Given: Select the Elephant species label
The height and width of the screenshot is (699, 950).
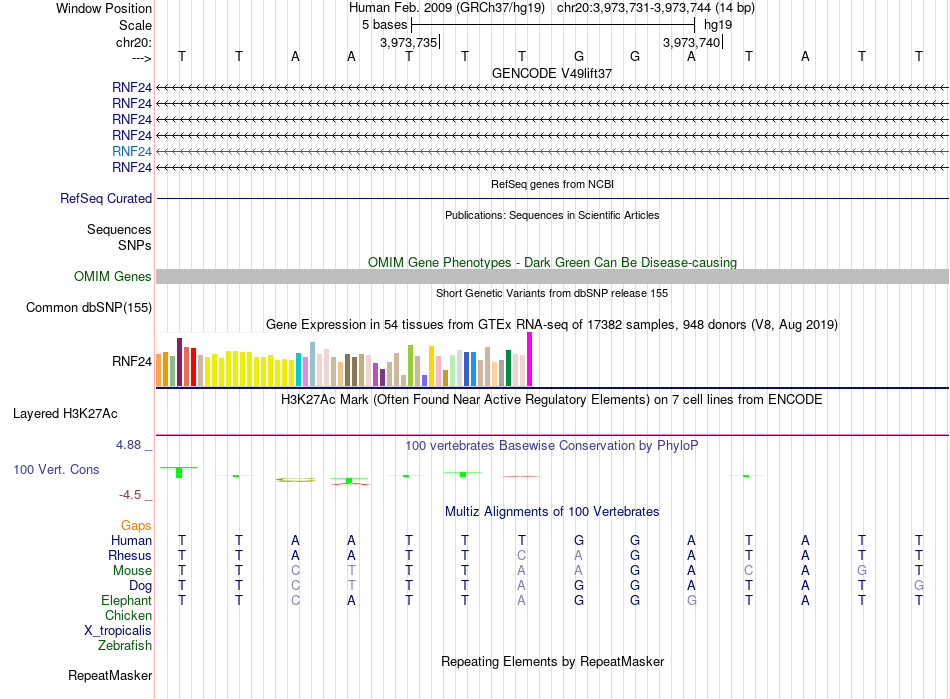Looking at the screenshot, I should click(x=126, y=601).
